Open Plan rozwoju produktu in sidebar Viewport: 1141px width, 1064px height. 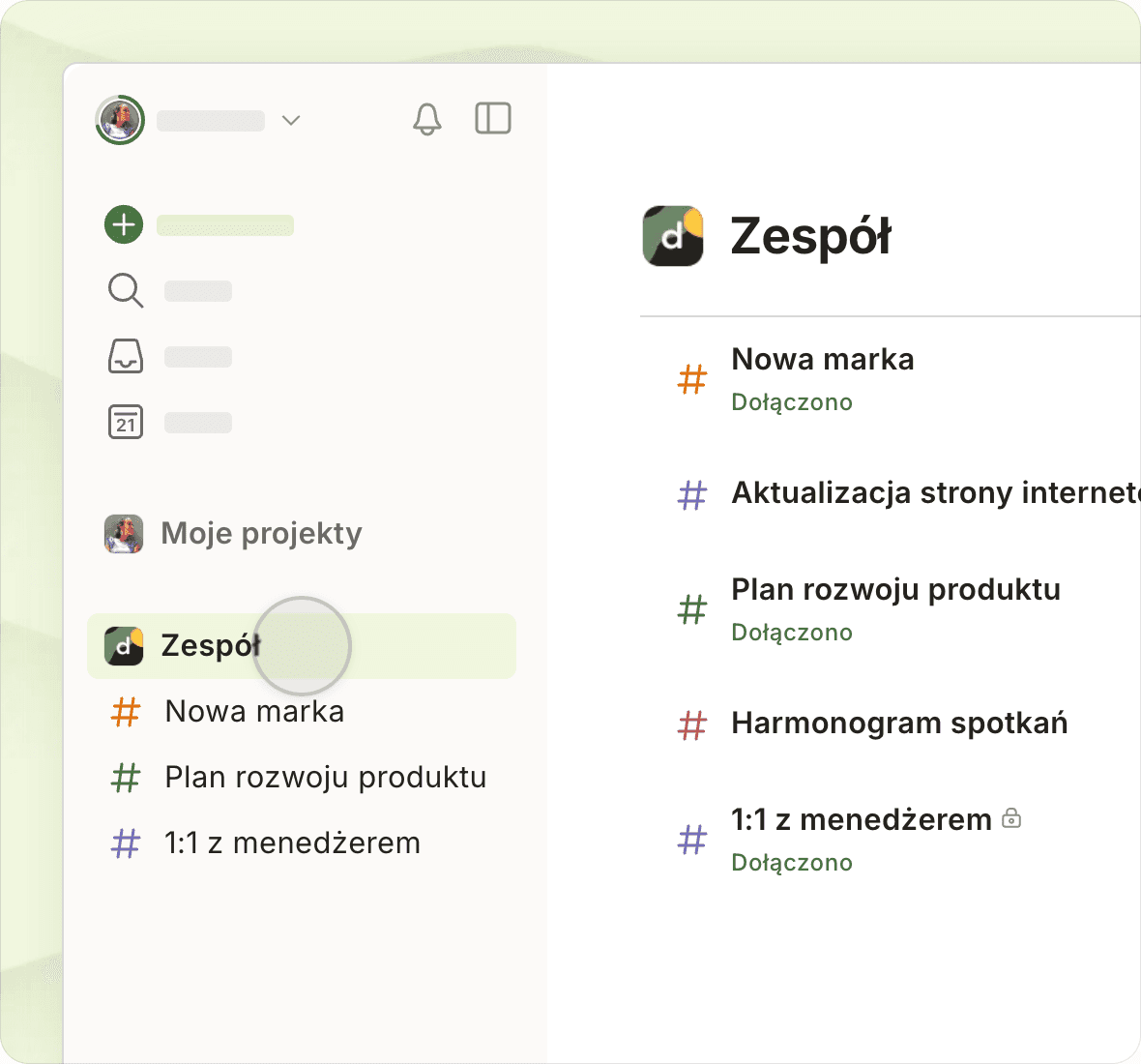325,777
